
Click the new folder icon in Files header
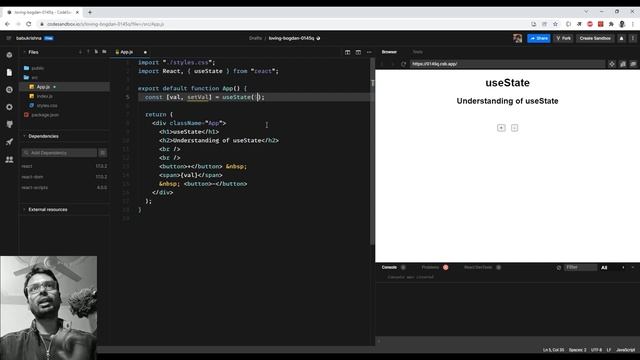coord(104,52)
